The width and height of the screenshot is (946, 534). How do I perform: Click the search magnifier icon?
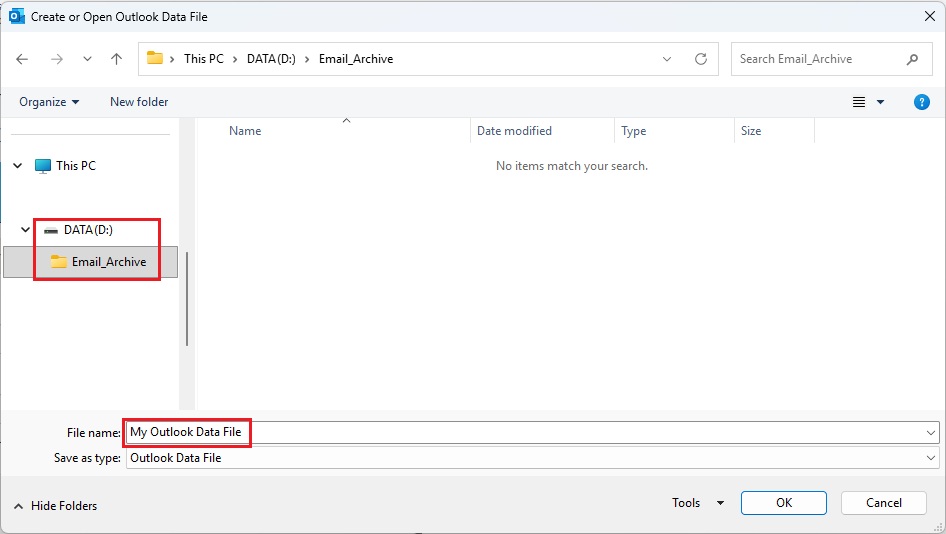[x=912, y=59]
